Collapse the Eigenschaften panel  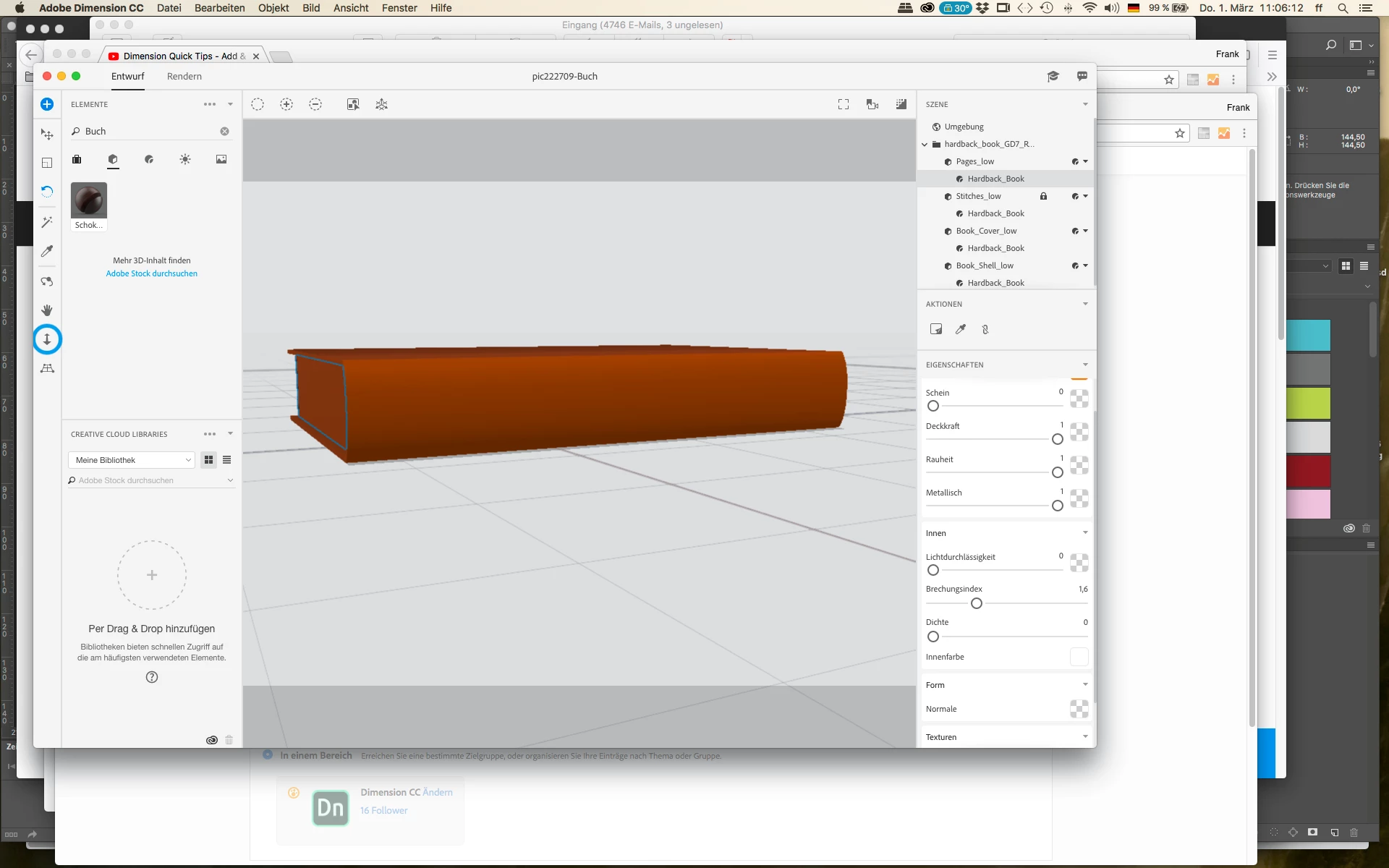[1085, 365]
